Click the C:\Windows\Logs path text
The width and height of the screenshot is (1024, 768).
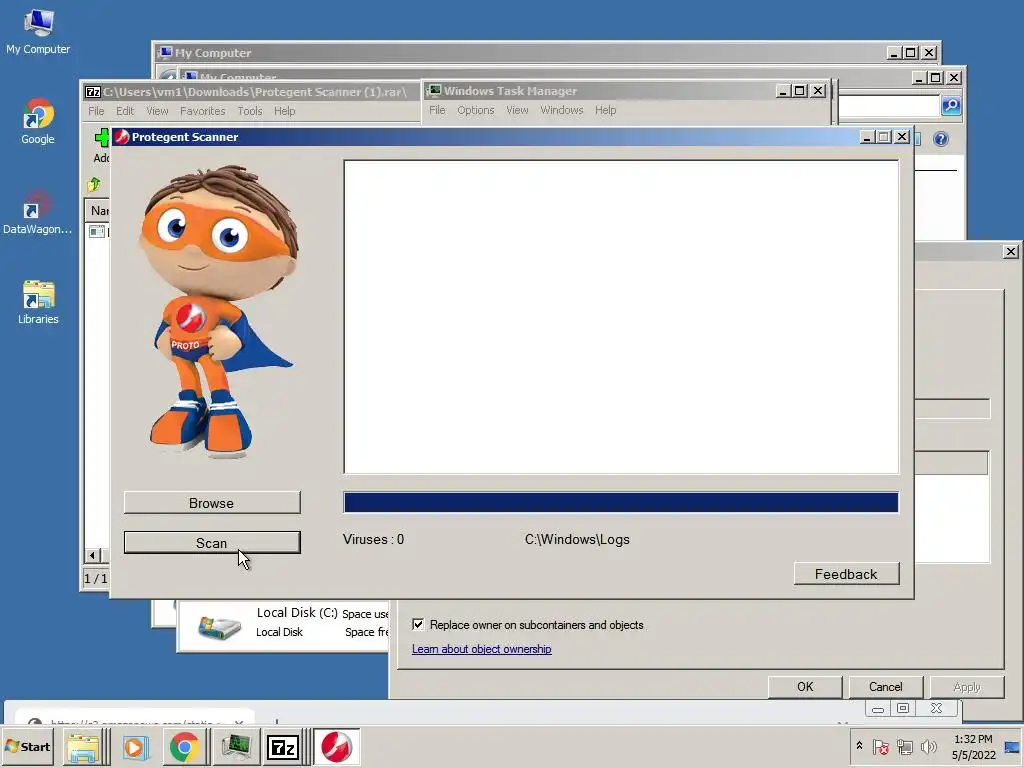[577, 539]
